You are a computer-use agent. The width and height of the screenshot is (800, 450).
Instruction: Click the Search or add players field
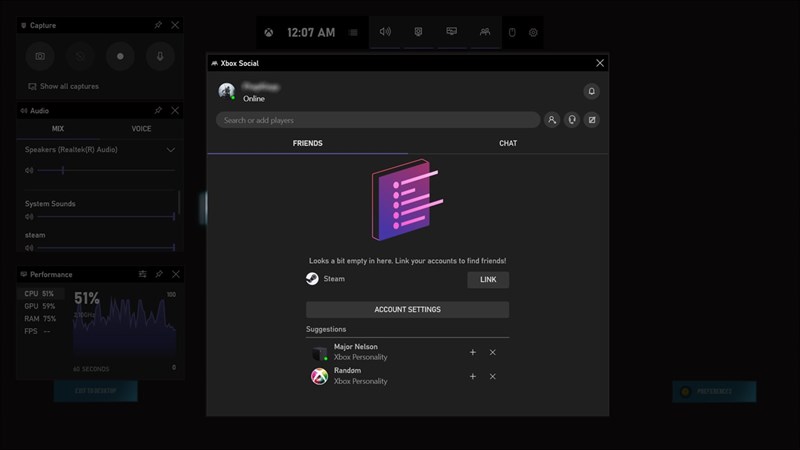[378, 120]
